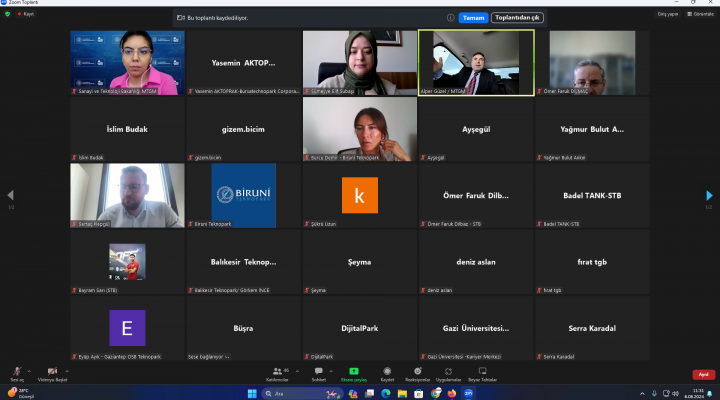Select purple E avatar tile
This screenshot has height=400, width=720.
tap(127, 328)
